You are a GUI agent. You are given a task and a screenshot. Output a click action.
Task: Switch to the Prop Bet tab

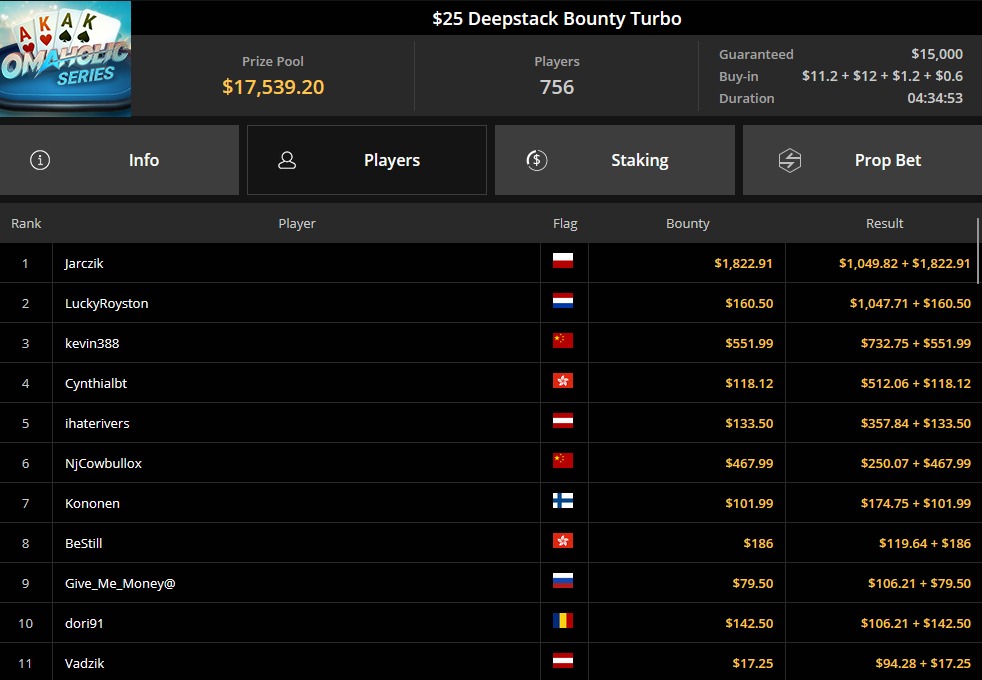coord(862,160)
